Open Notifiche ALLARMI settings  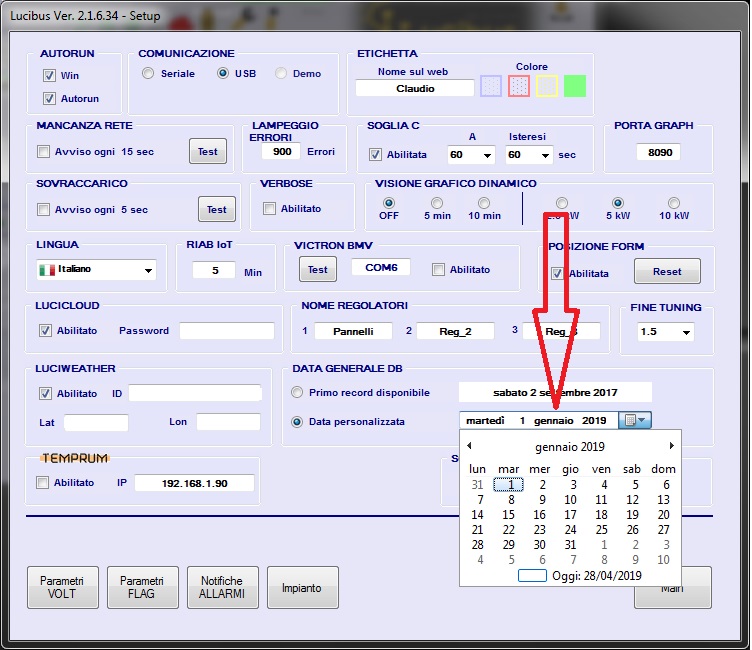click(x=223, y=587)
